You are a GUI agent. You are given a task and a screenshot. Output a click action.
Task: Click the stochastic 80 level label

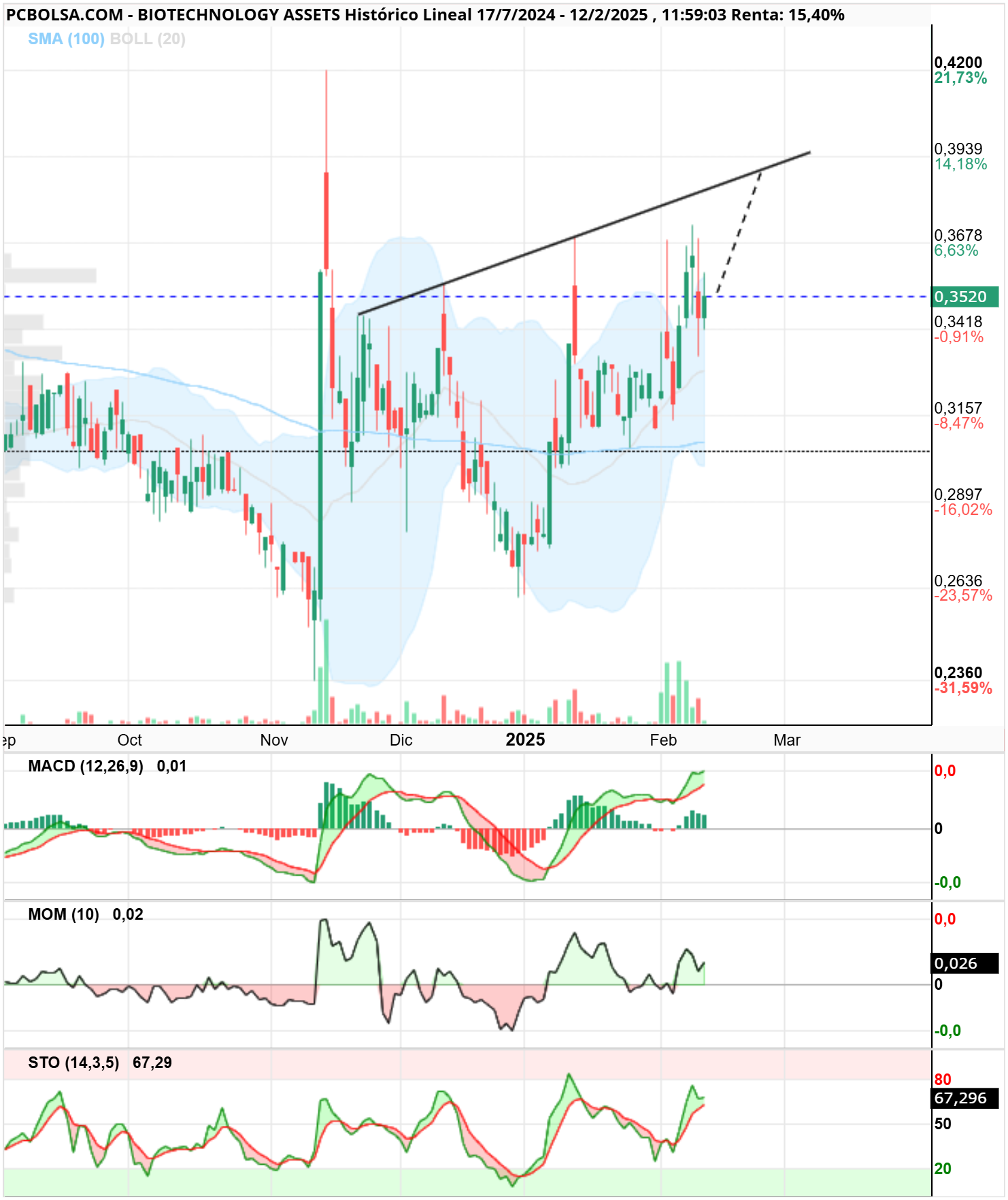pos(943,1080)
